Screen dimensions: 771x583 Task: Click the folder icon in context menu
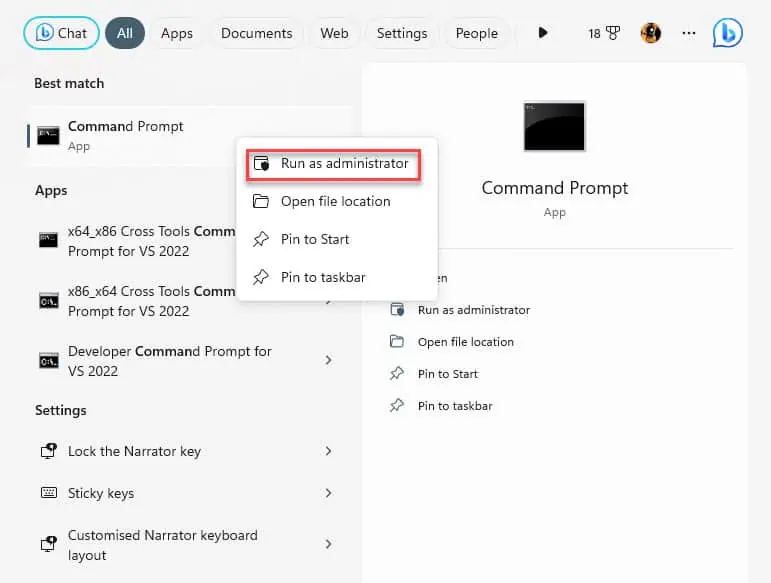(x=261, y=201)
